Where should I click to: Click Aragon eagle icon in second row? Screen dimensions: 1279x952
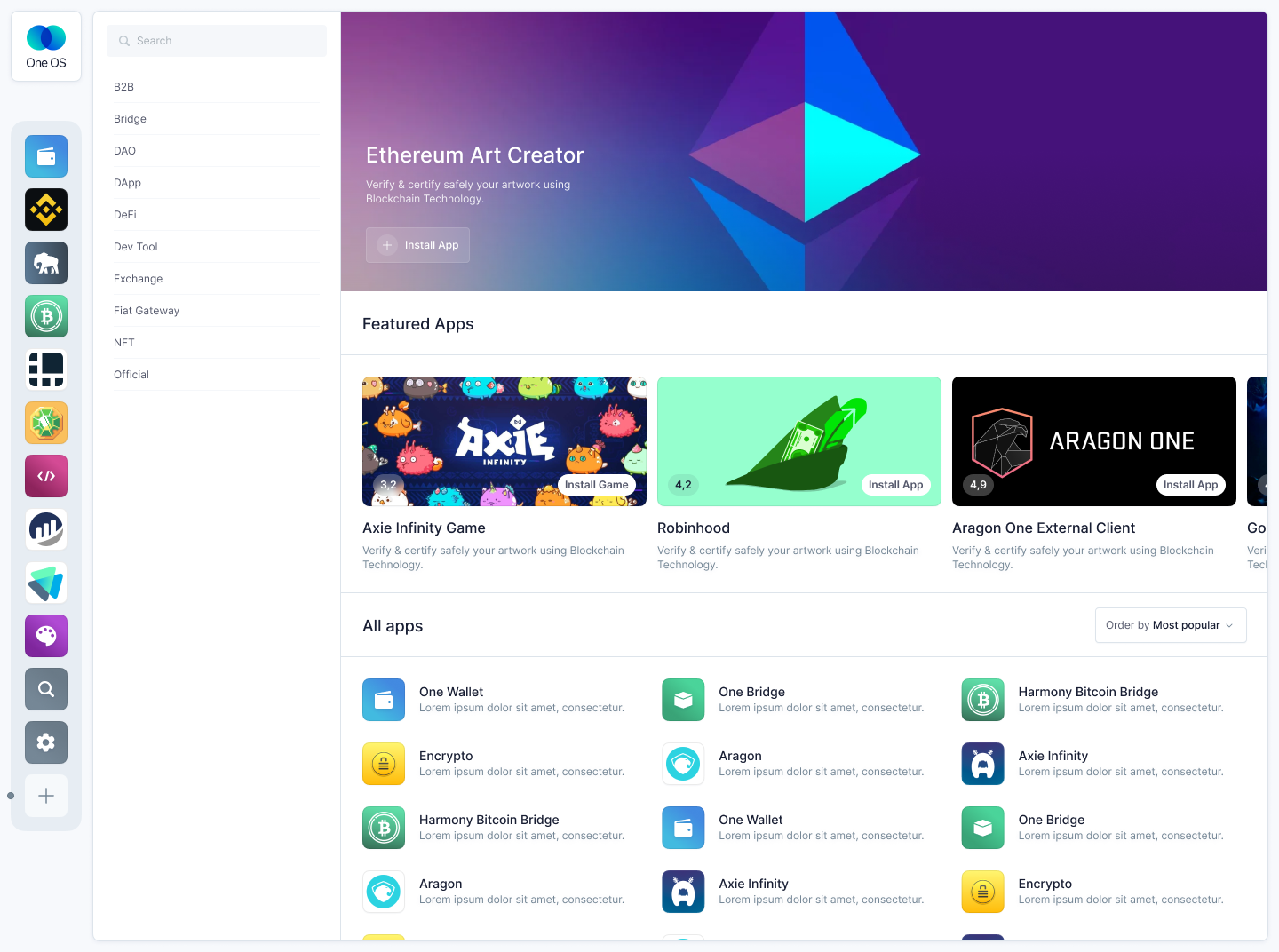(683, 764)
